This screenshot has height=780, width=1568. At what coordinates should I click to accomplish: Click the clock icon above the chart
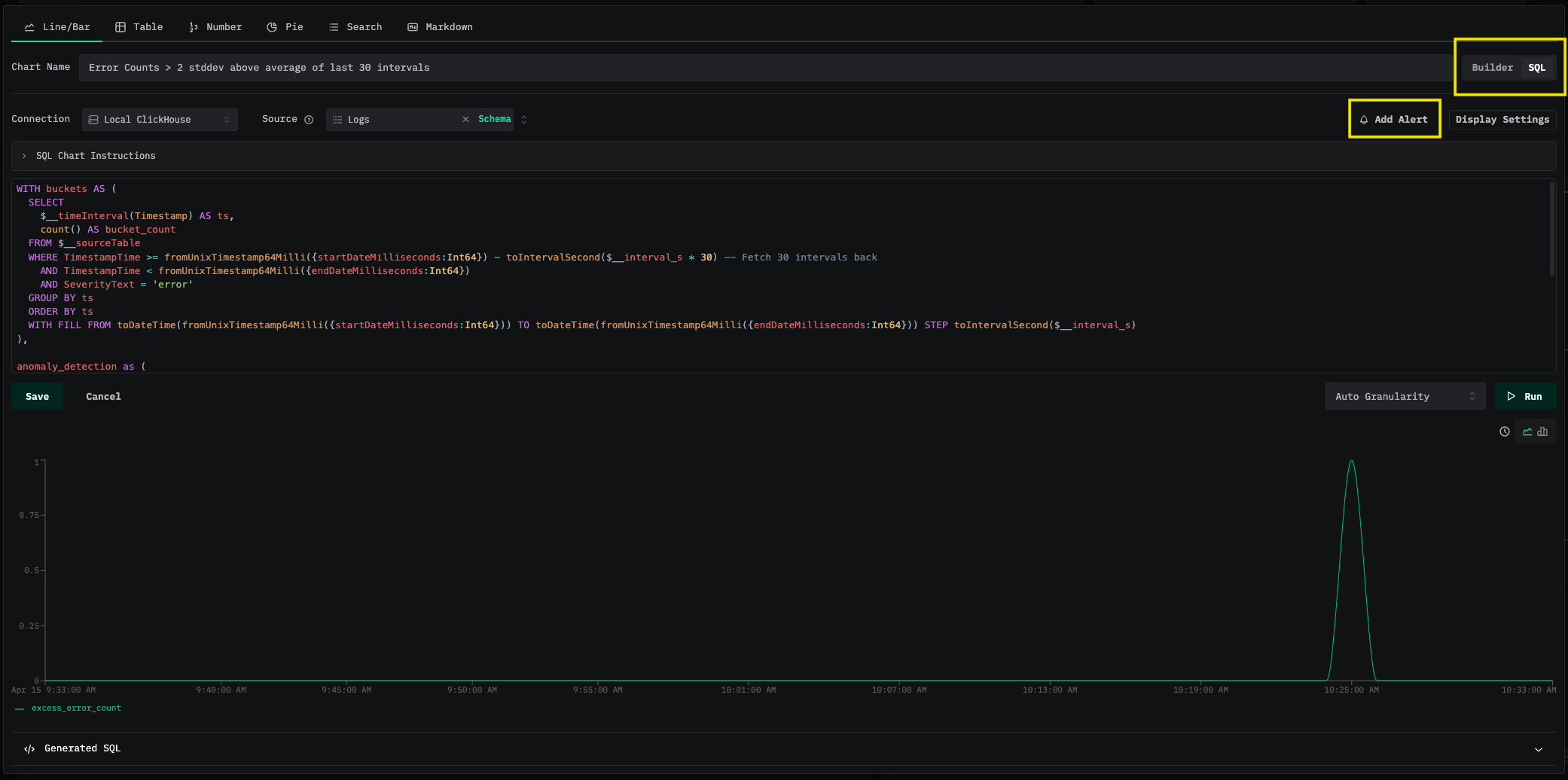click(x=1504, y=431)
